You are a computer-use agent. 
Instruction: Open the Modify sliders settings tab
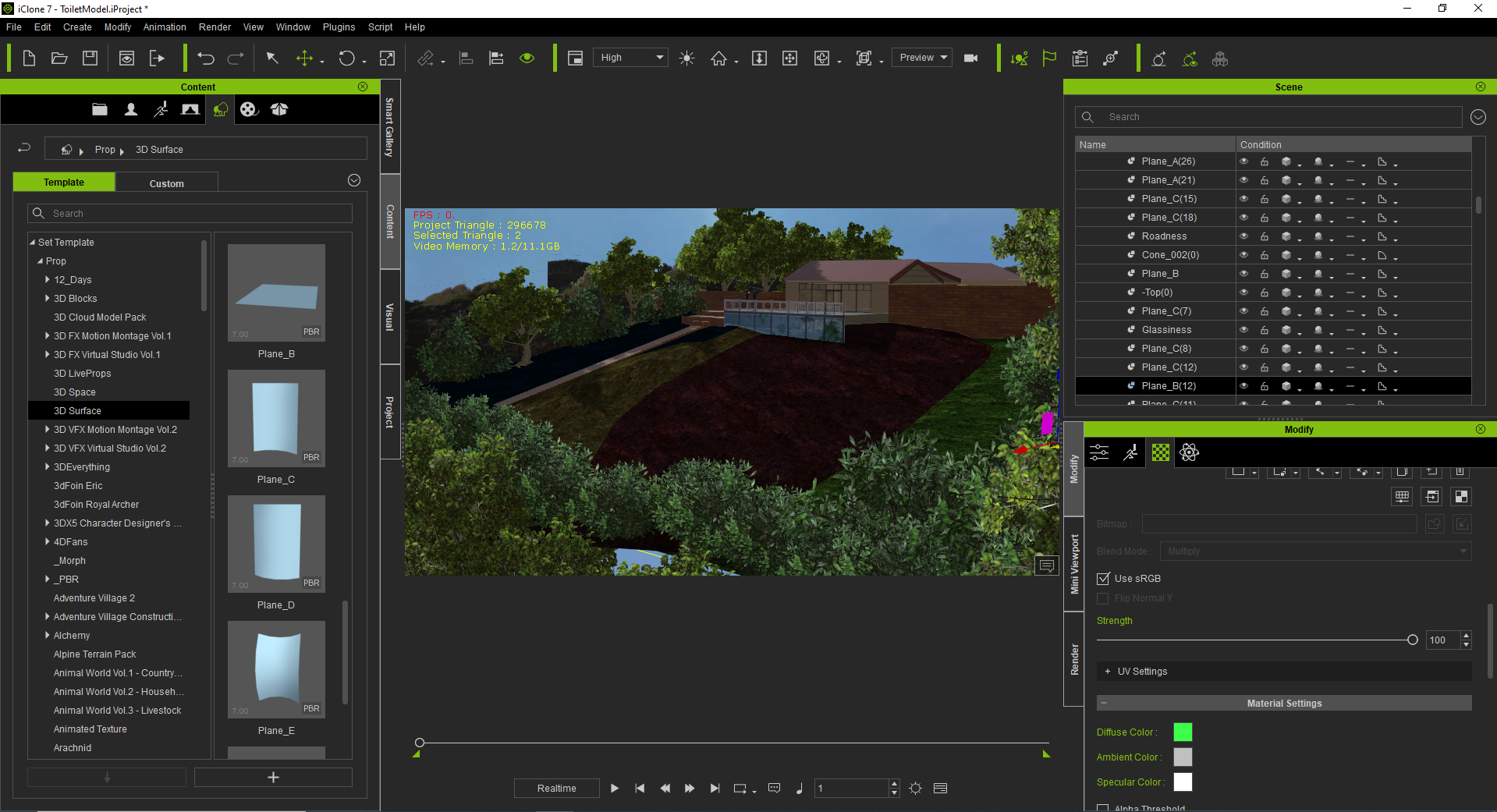(1099, 452)
